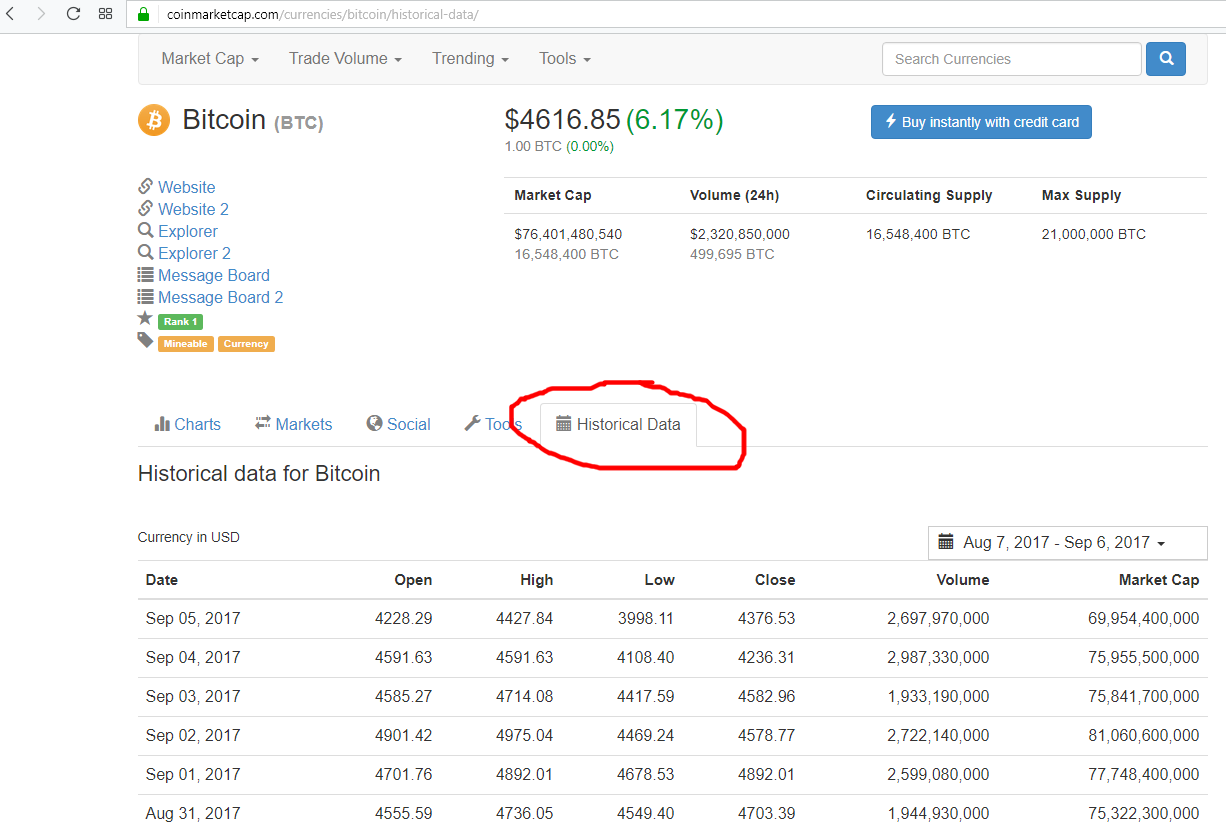Open the Message Board 2 link
Viewport: 1226px width, 824px height.
[x=220, y=297]
